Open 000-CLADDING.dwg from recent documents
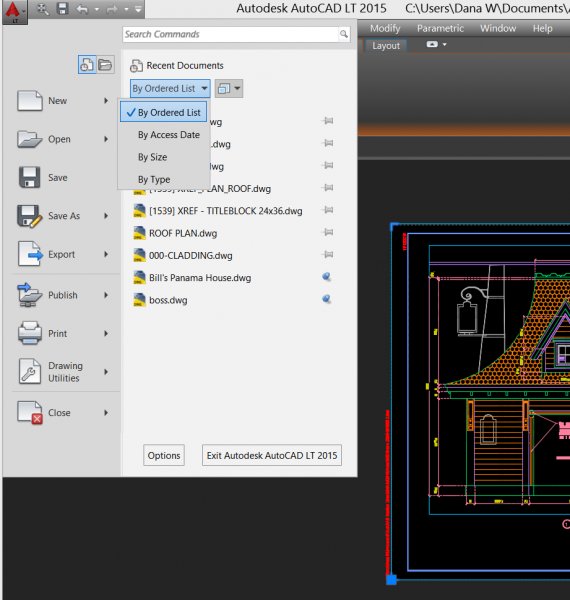This screenshot has height=600, width=570. [x=191, y=255]
